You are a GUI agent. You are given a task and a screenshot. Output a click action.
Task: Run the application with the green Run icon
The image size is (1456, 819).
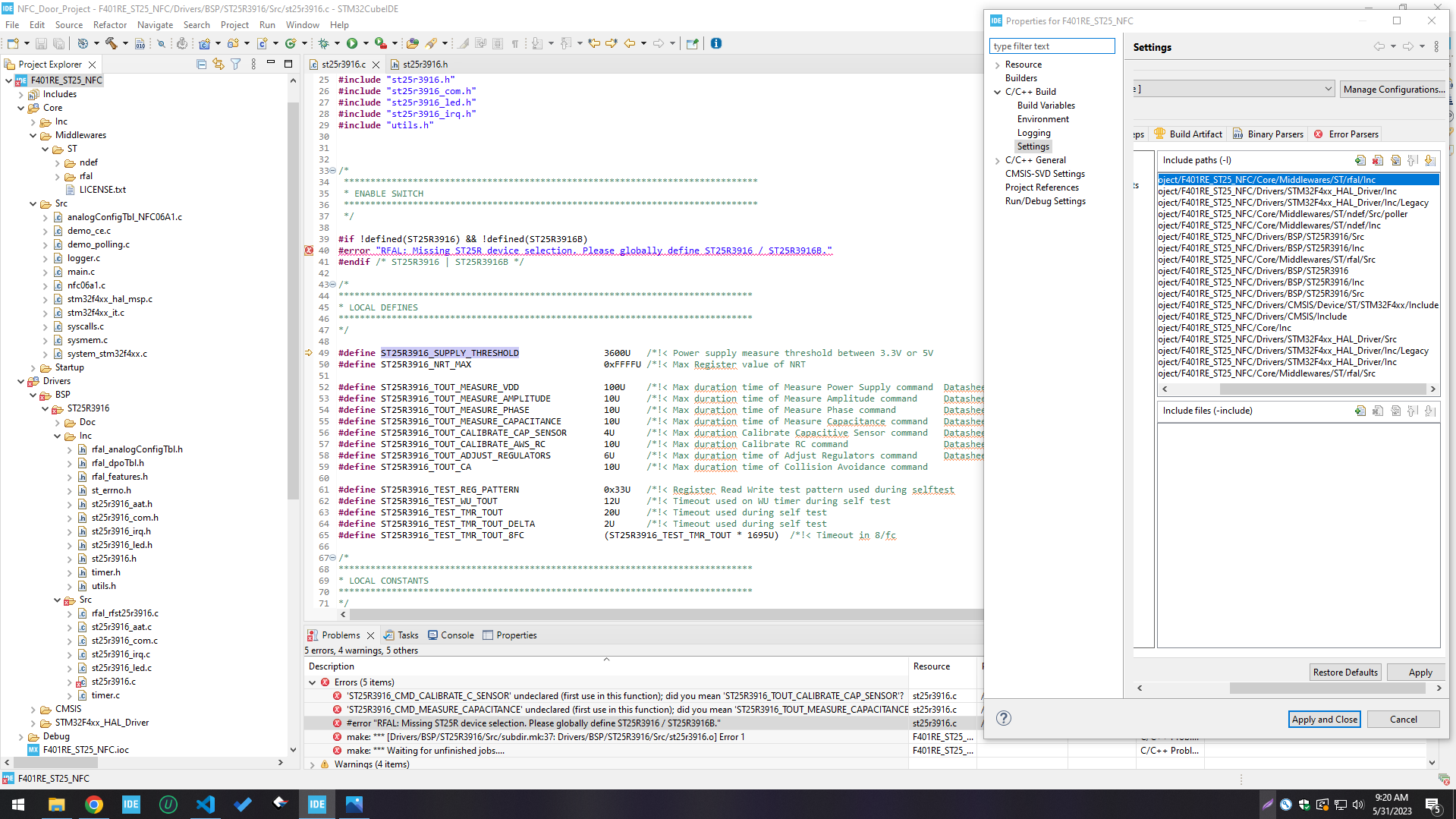[x=352, y=43]
